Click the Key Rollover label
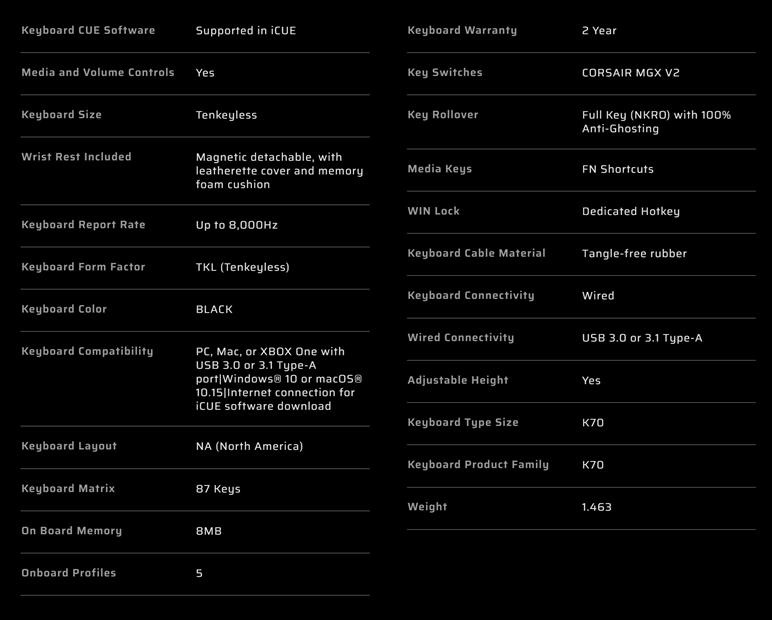 [443, 115]
